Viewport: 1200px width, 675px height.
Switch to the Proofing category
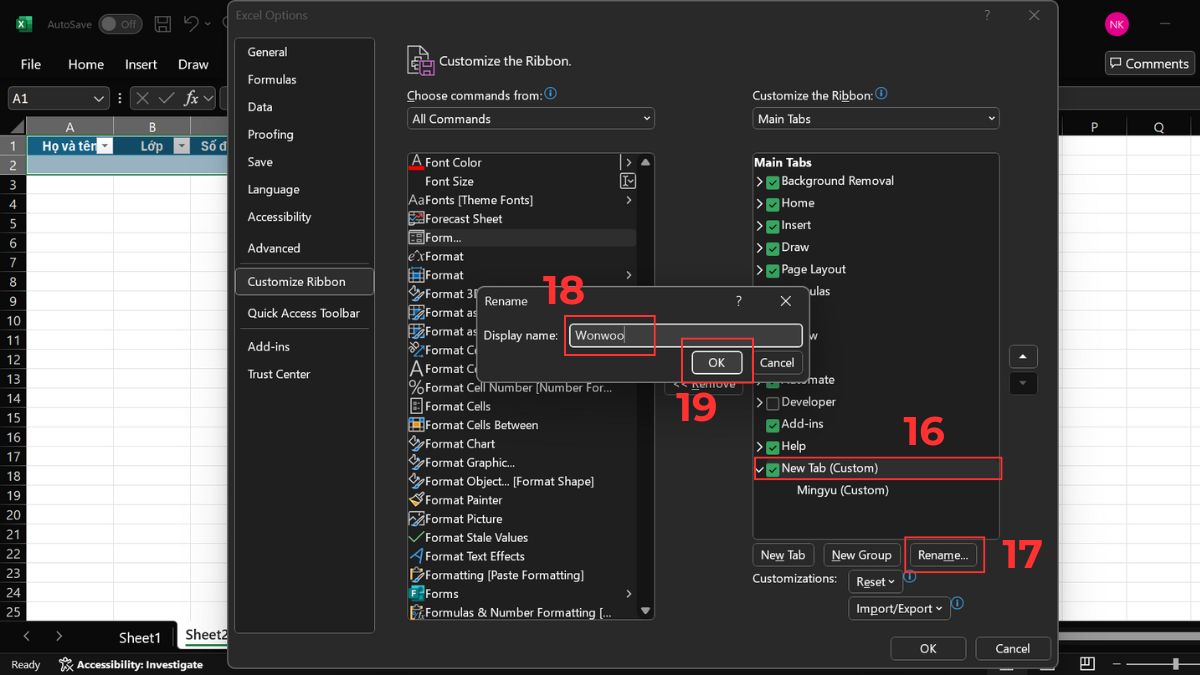270,134
